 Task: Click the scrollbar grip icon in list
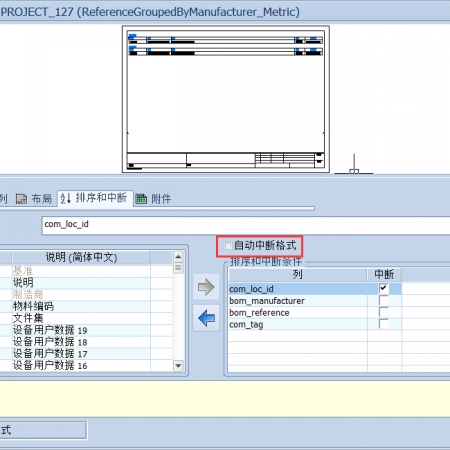[x=178, y=268]
